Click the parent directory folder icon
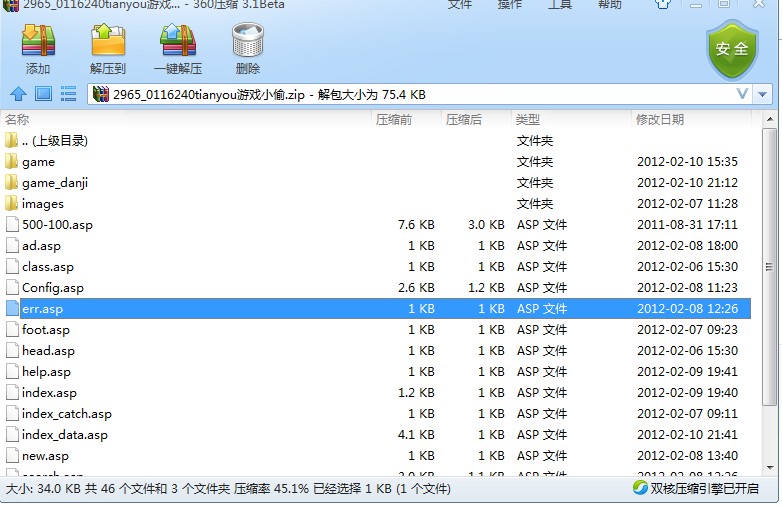This screenshot has width=782, height=507. 11,141
